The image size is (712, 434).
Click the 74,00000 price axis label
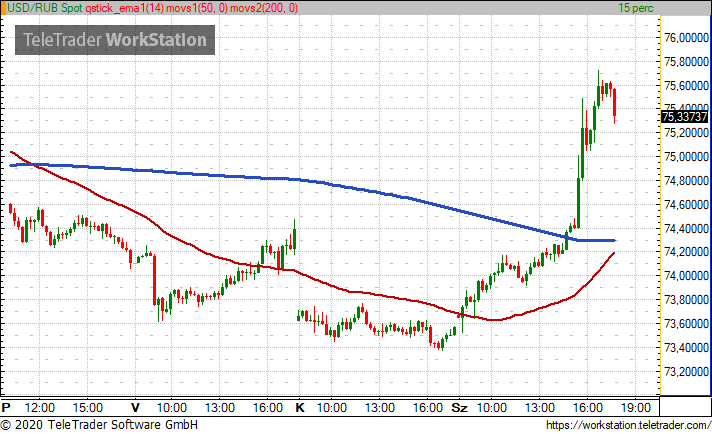(x=686, y=276)
